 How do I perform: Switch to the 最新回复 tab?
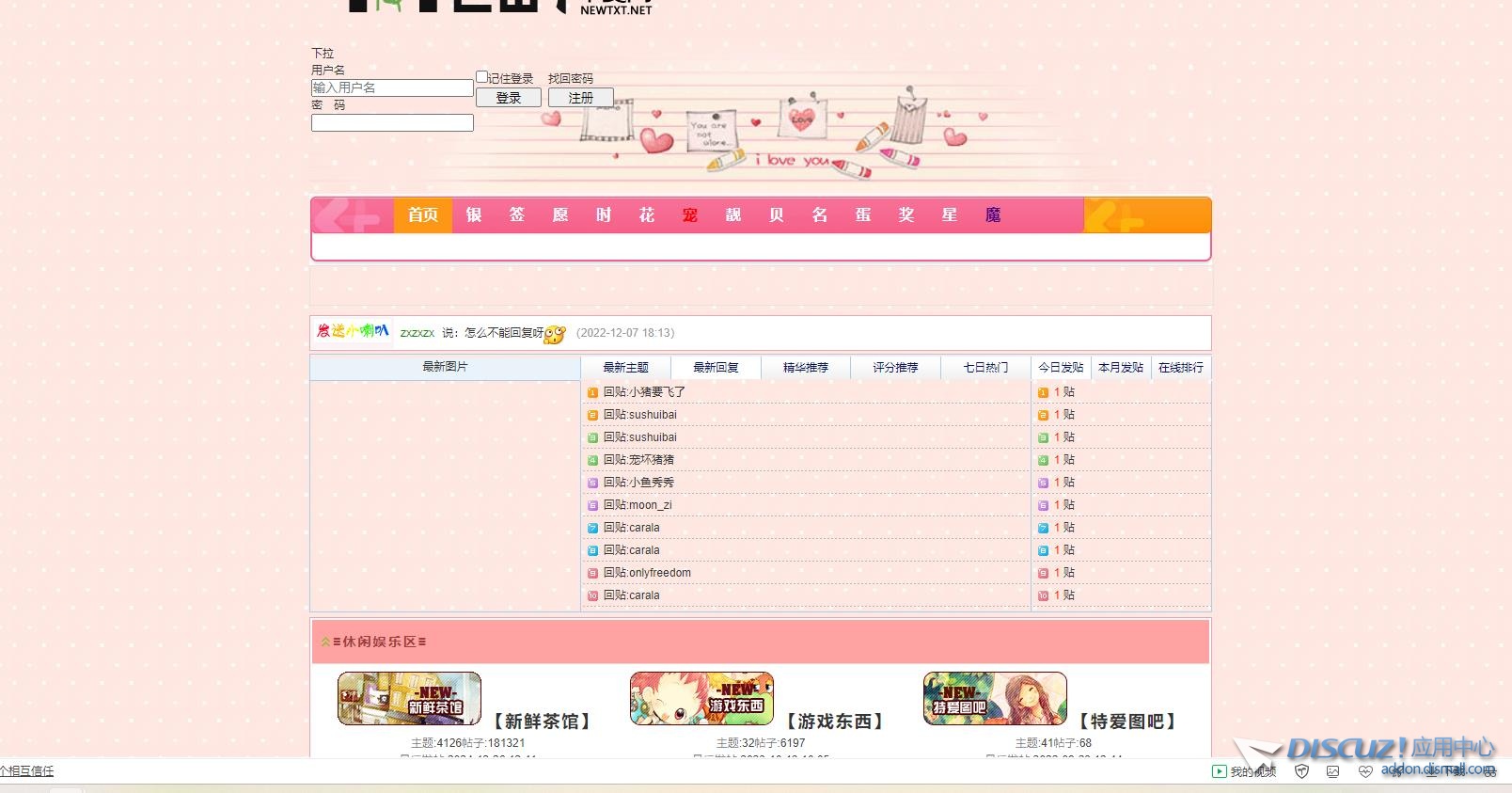tap(716, 368)
